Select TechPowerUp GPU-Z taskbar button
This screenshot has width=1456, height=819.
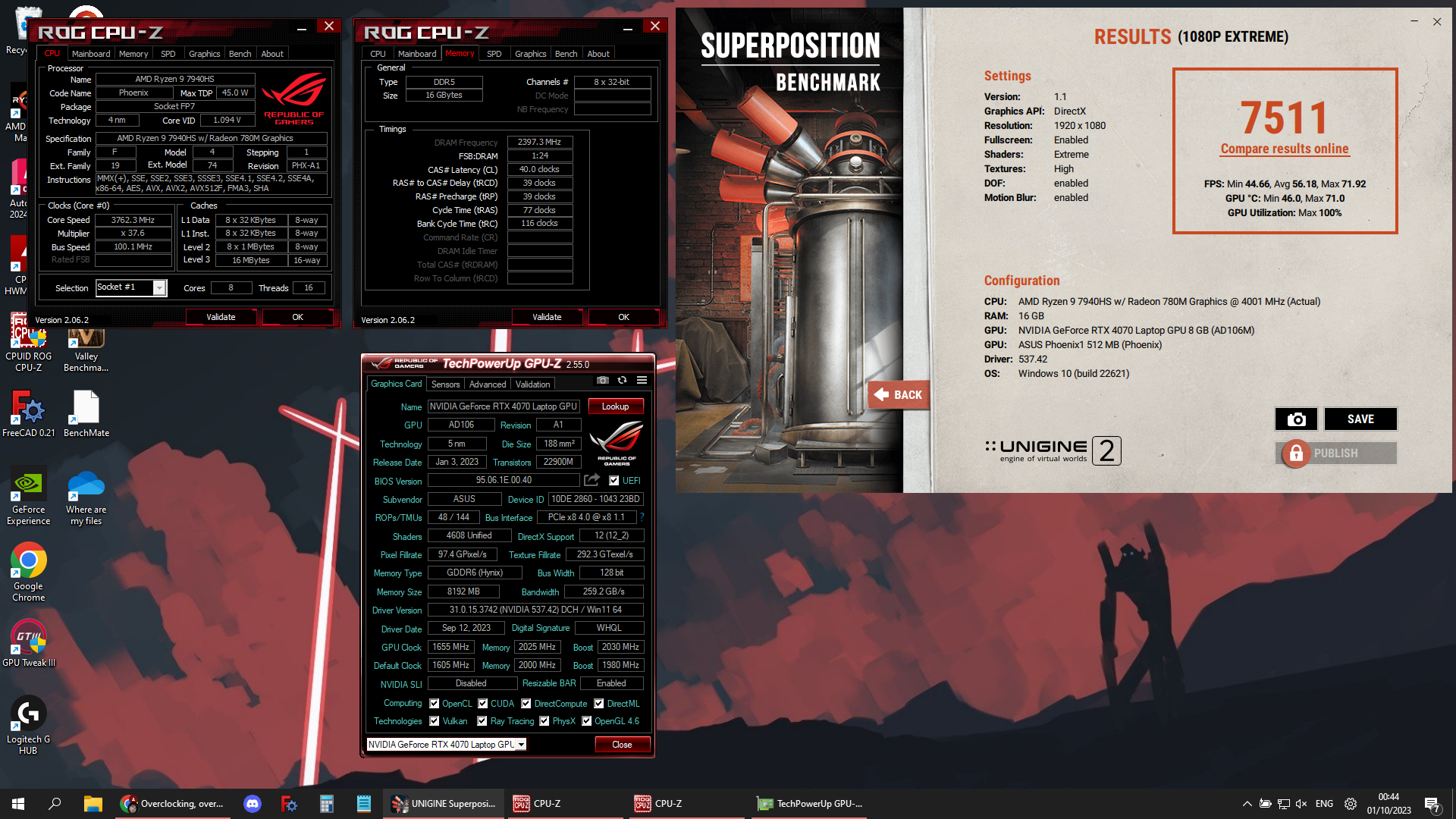pos(810,804)
